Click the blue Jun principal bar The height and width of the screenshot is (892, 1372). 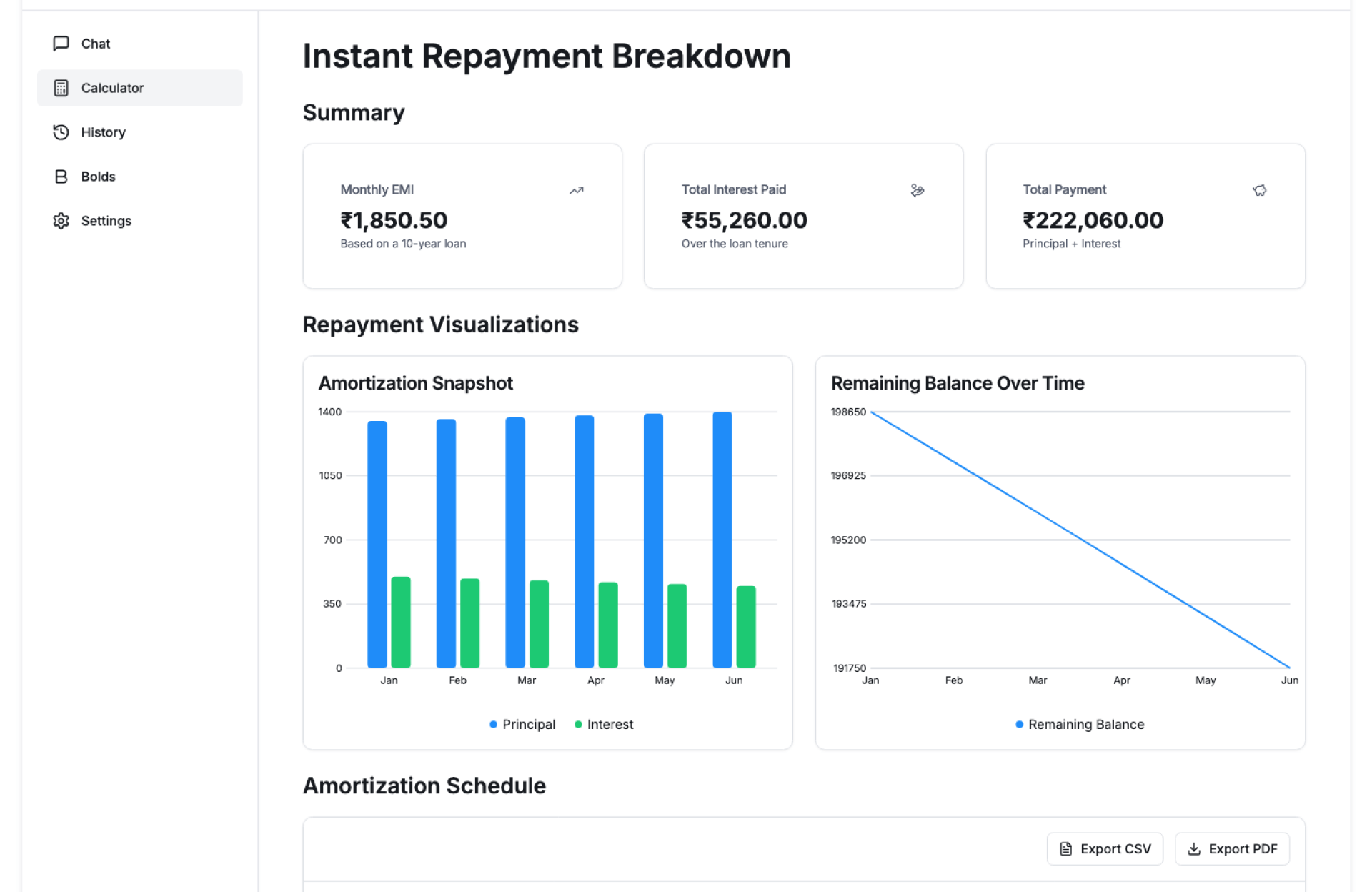click(x=722, y=540)
